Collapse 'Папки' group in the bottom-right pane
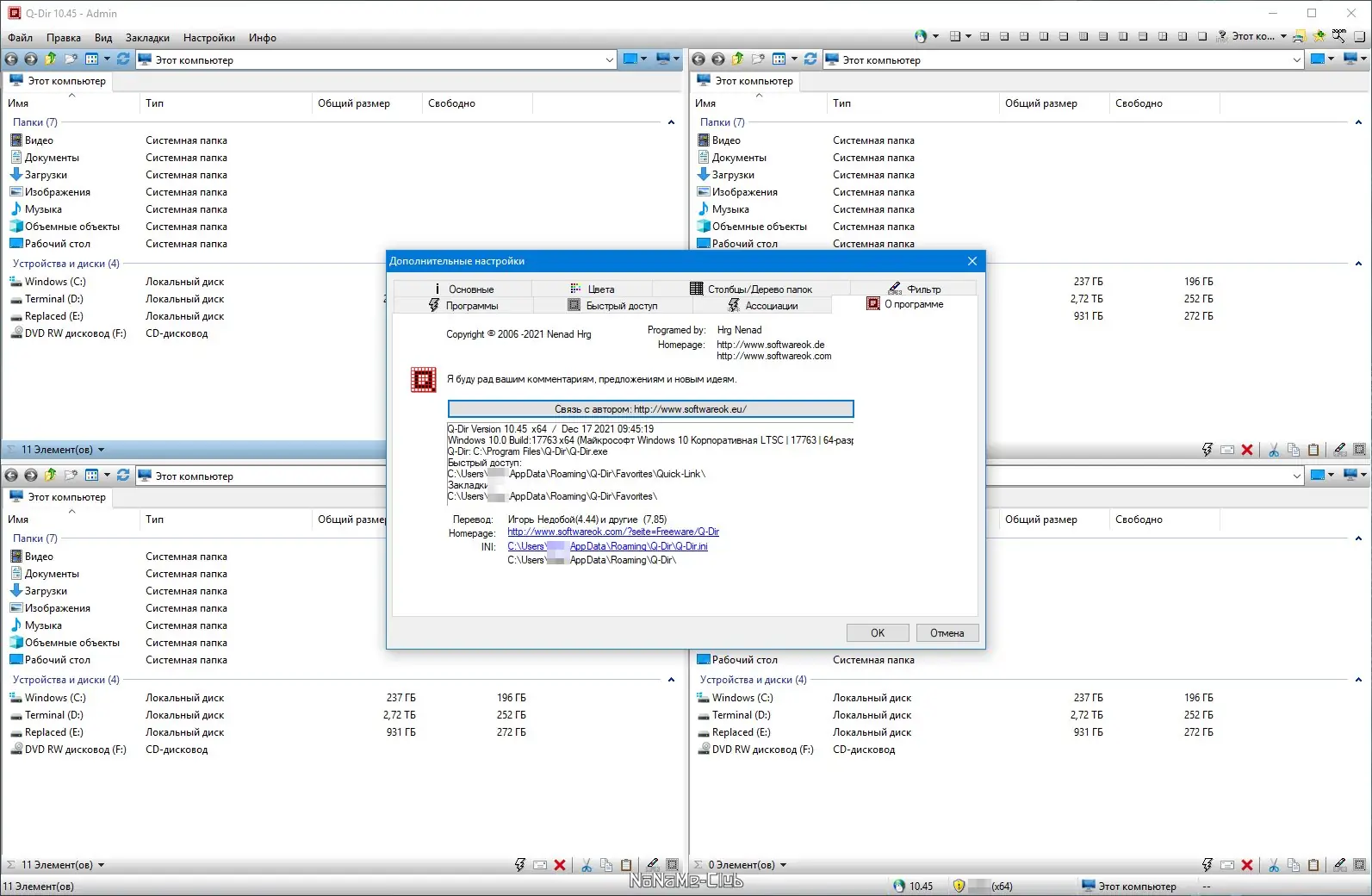This screenshot has width=1372, height=896. pyautogui.click(x=1358, y=538)
